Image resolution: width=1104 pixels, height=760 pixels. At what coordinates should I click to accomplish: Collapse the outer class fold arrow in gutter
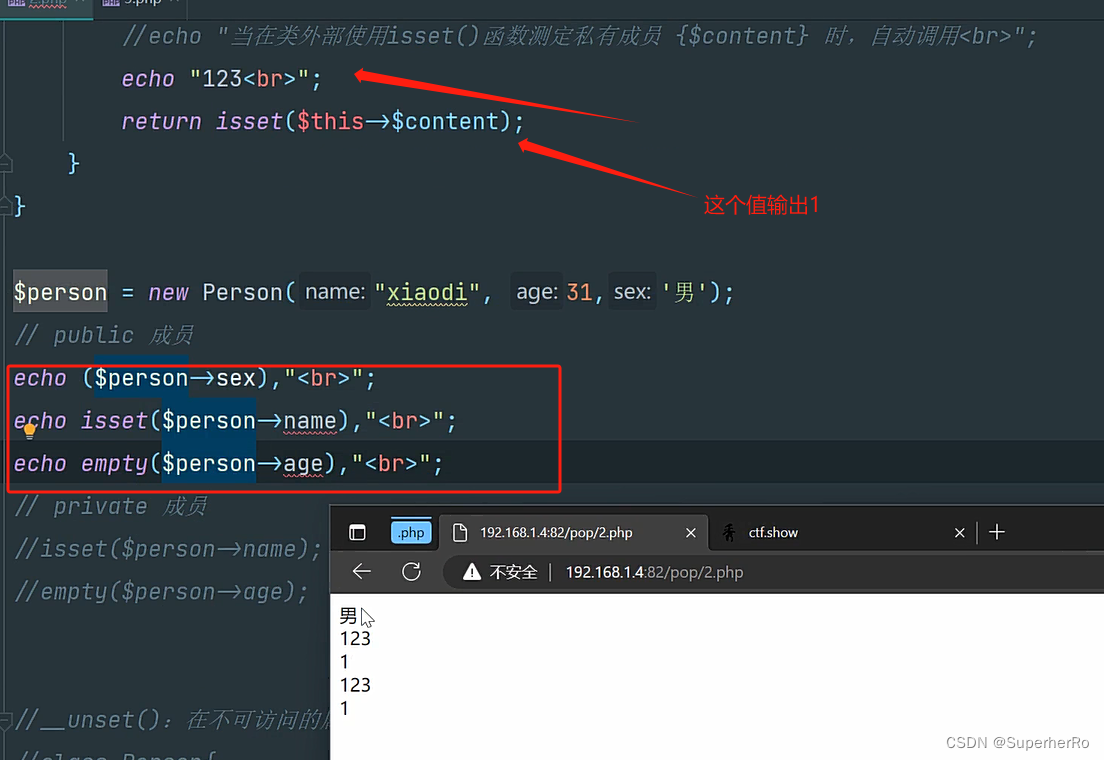tap(5, 206)
